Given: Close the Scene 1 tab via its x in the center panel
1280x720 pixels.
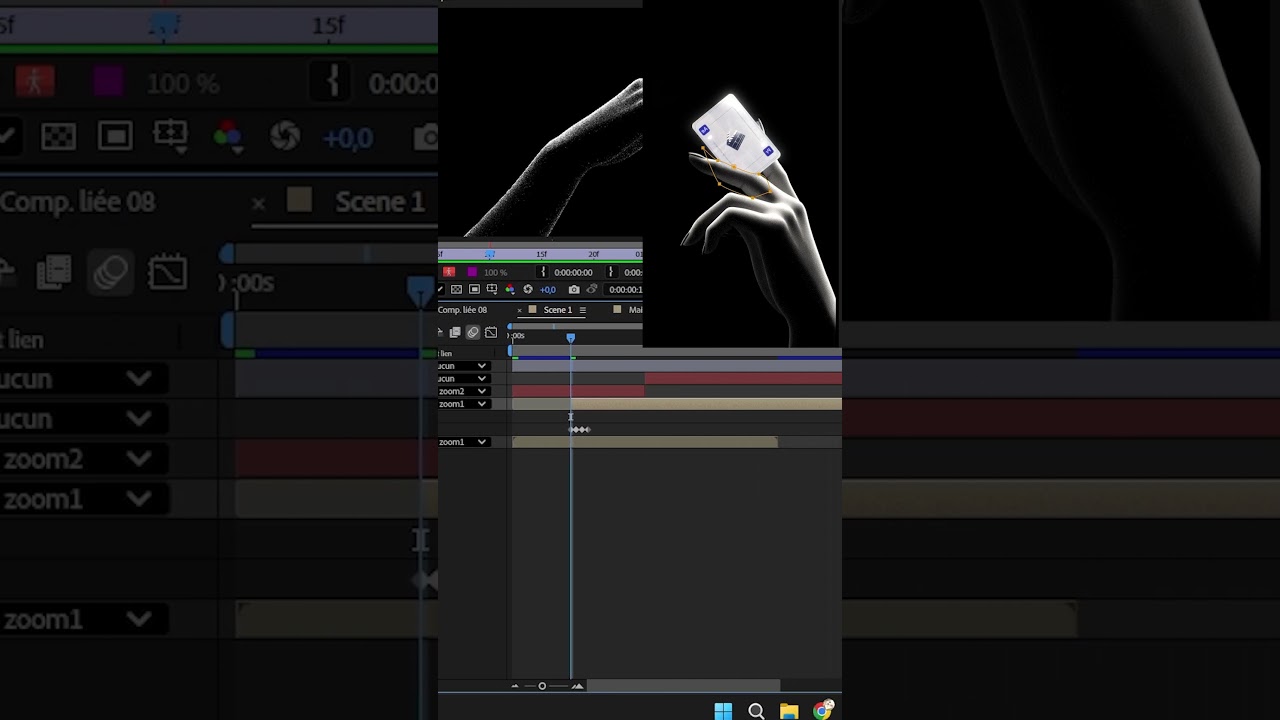Looking at the screenshot, I should [519, 310].
